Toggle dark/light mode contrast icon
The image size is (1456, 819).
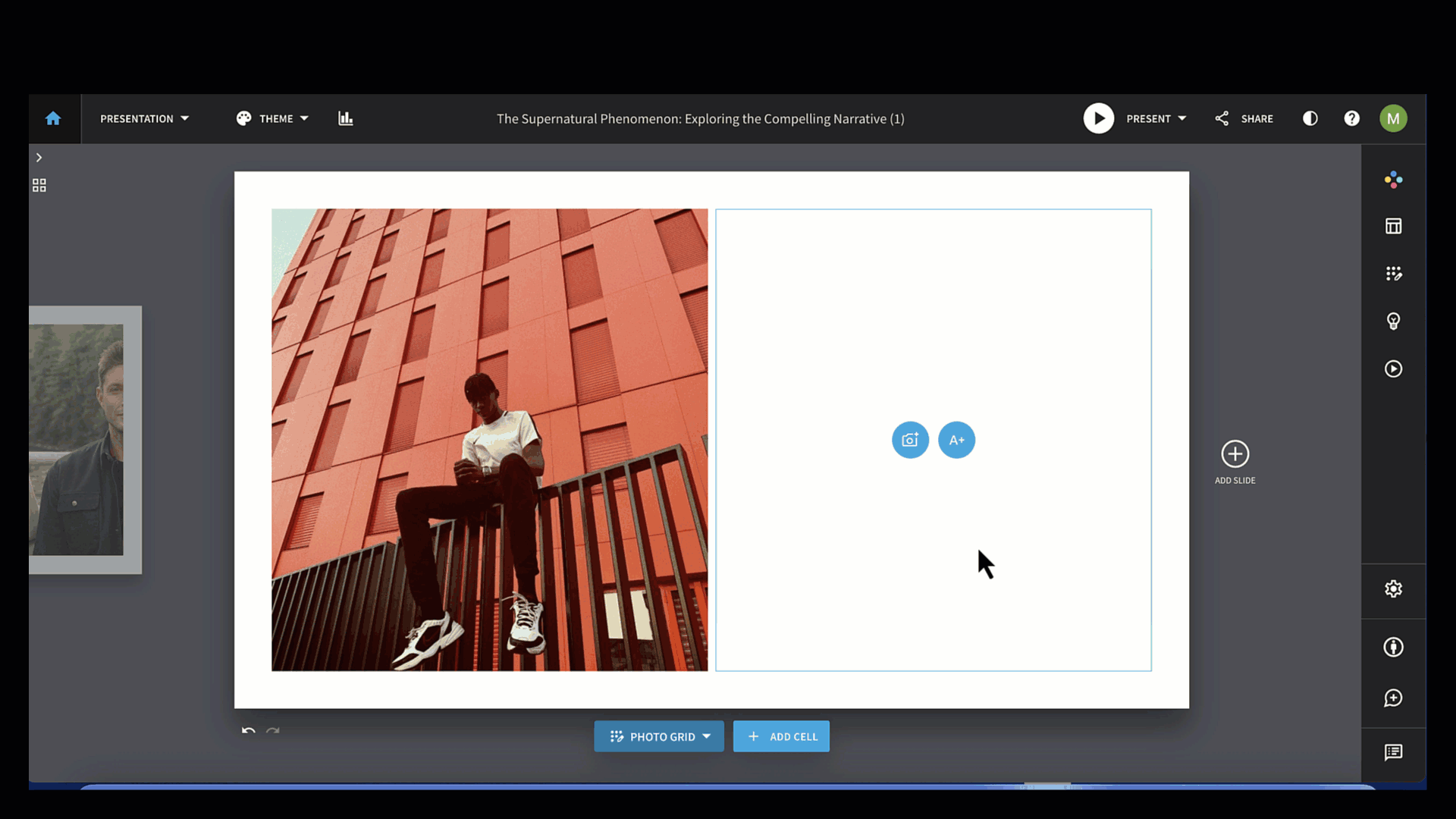(x=1310, y=118)
